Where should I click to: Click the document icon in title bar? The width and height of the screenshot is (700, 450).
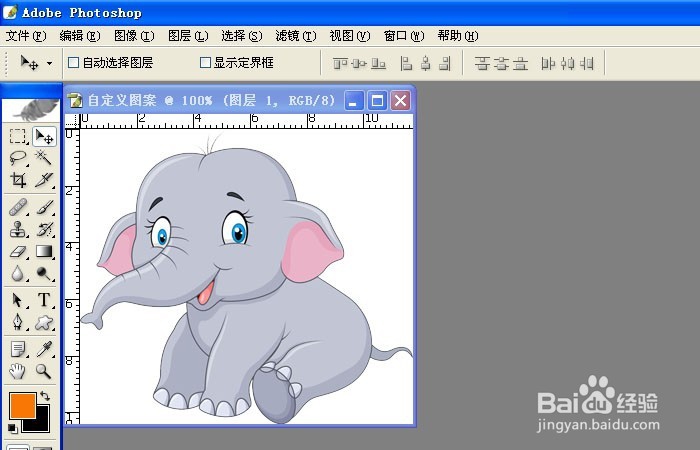click(76, 100)
